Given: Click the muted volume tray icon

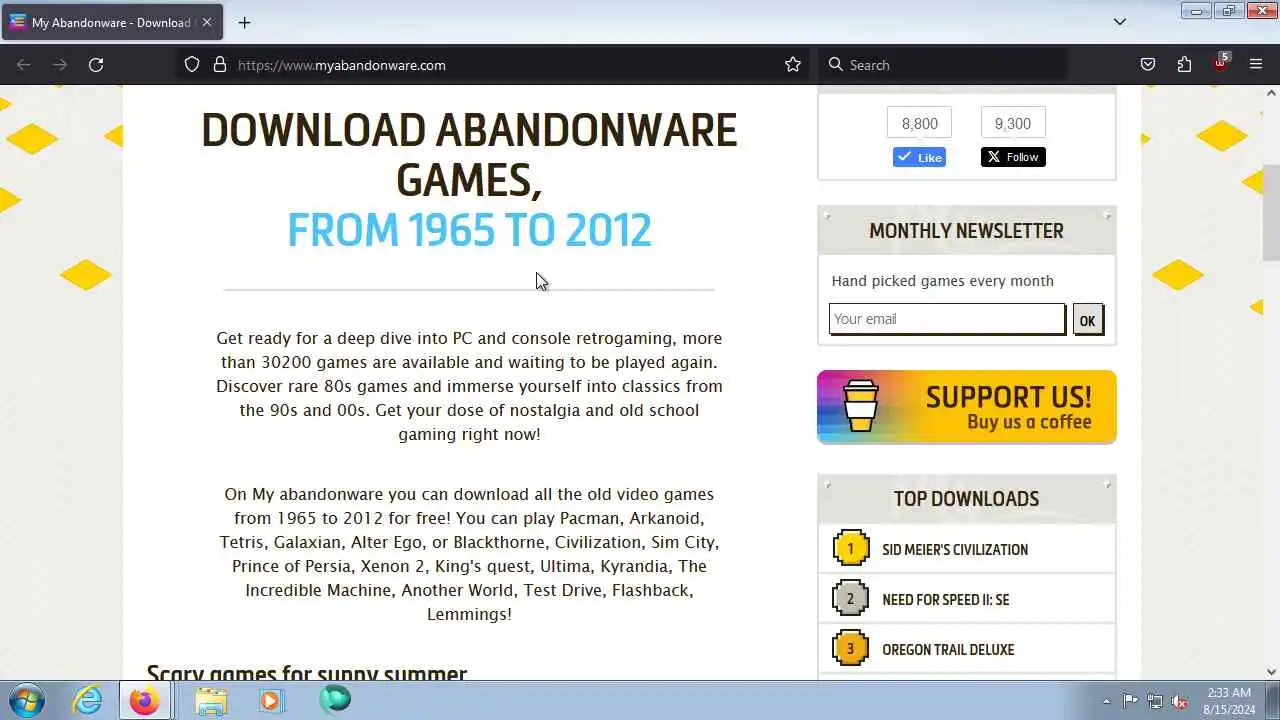Looking at the screenshot, I should click(x=1180, y=701).
